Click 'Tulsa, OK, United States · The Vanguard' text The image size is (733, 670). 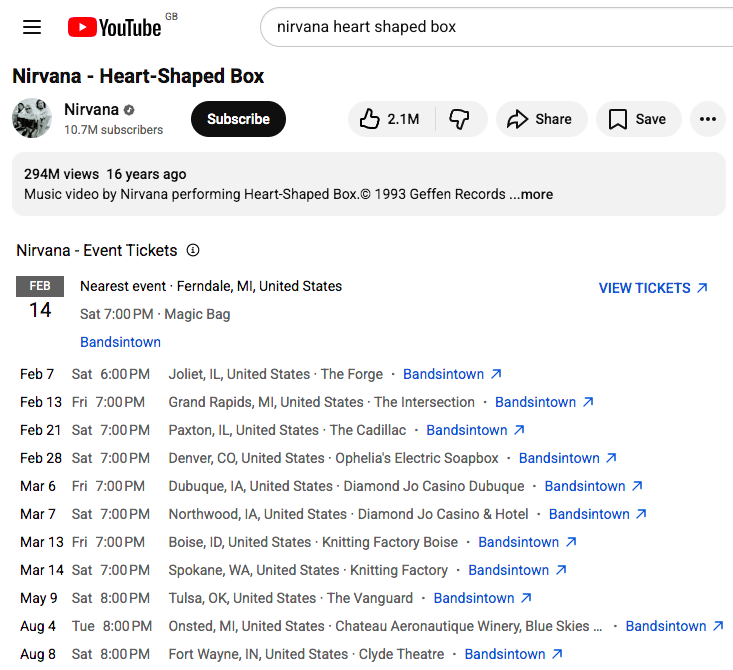click(291, 598)
